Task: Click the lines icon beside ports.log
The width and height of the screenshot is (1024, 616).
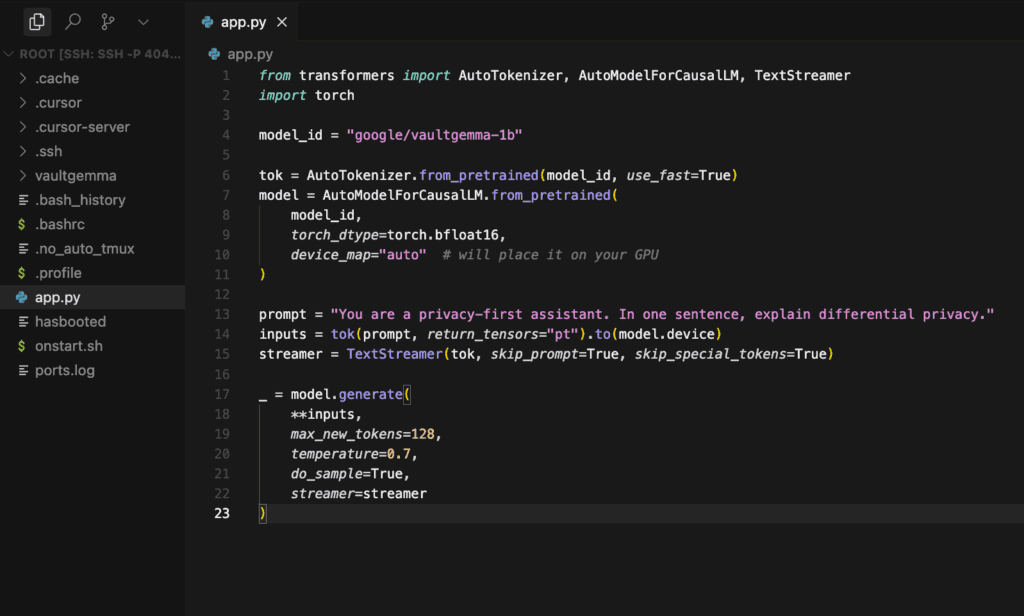Action: [x=24, y=370]
